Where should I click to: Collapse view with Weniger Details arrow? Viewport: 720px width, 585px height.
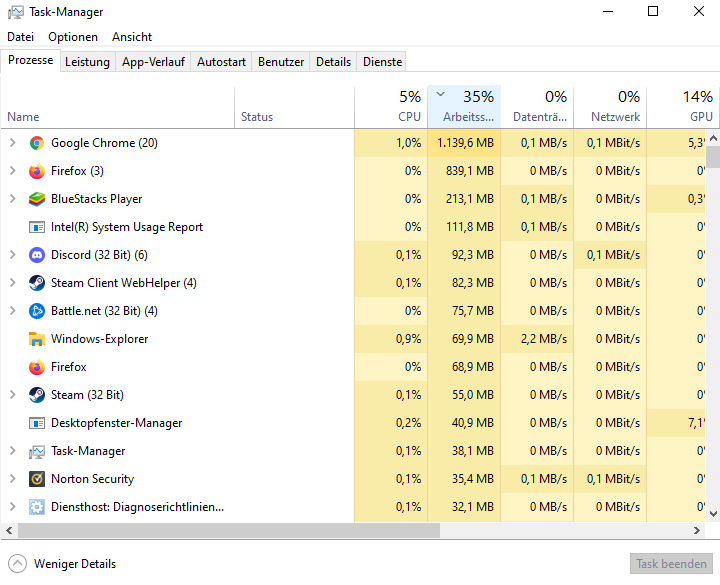coord(17,564)
